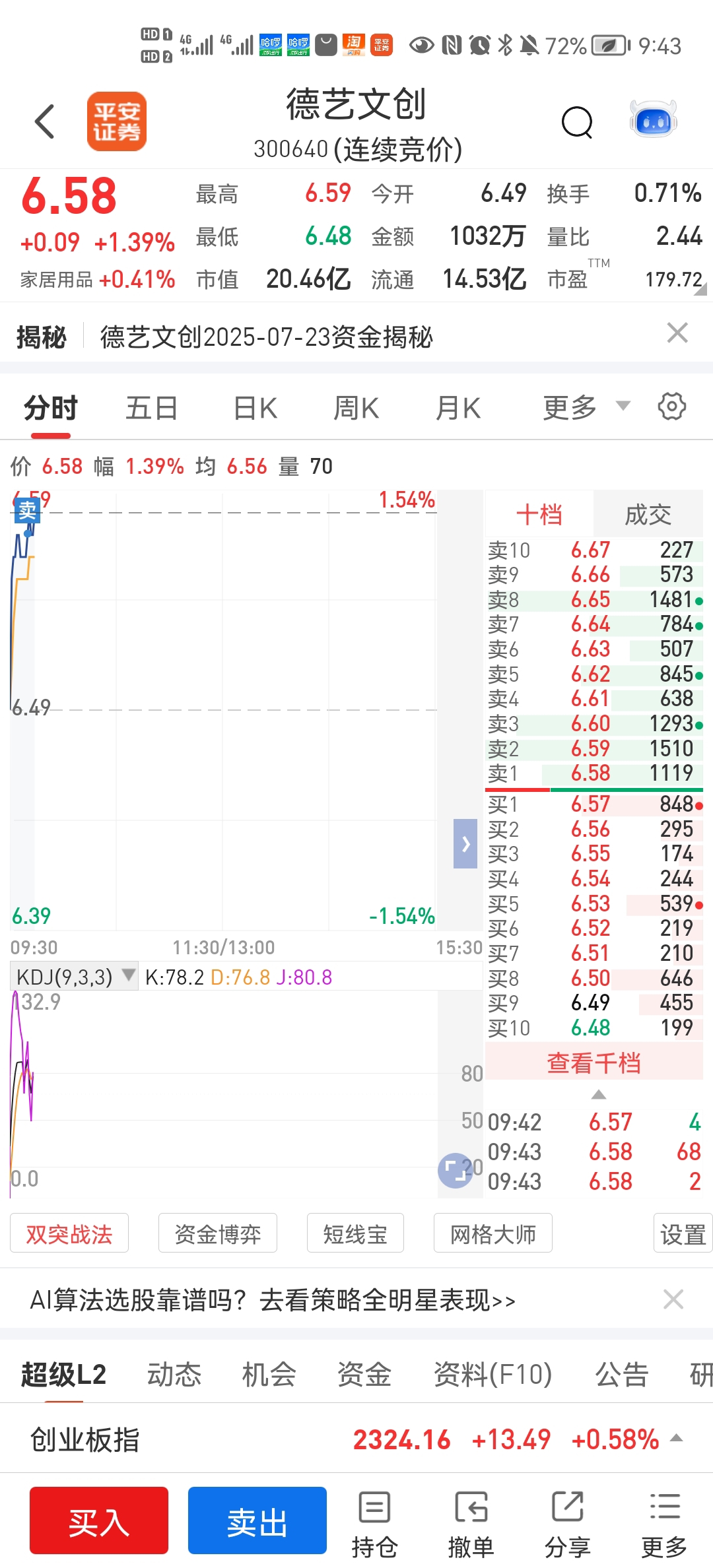Expand quote details corner triangle

click(x=700, y=288)
